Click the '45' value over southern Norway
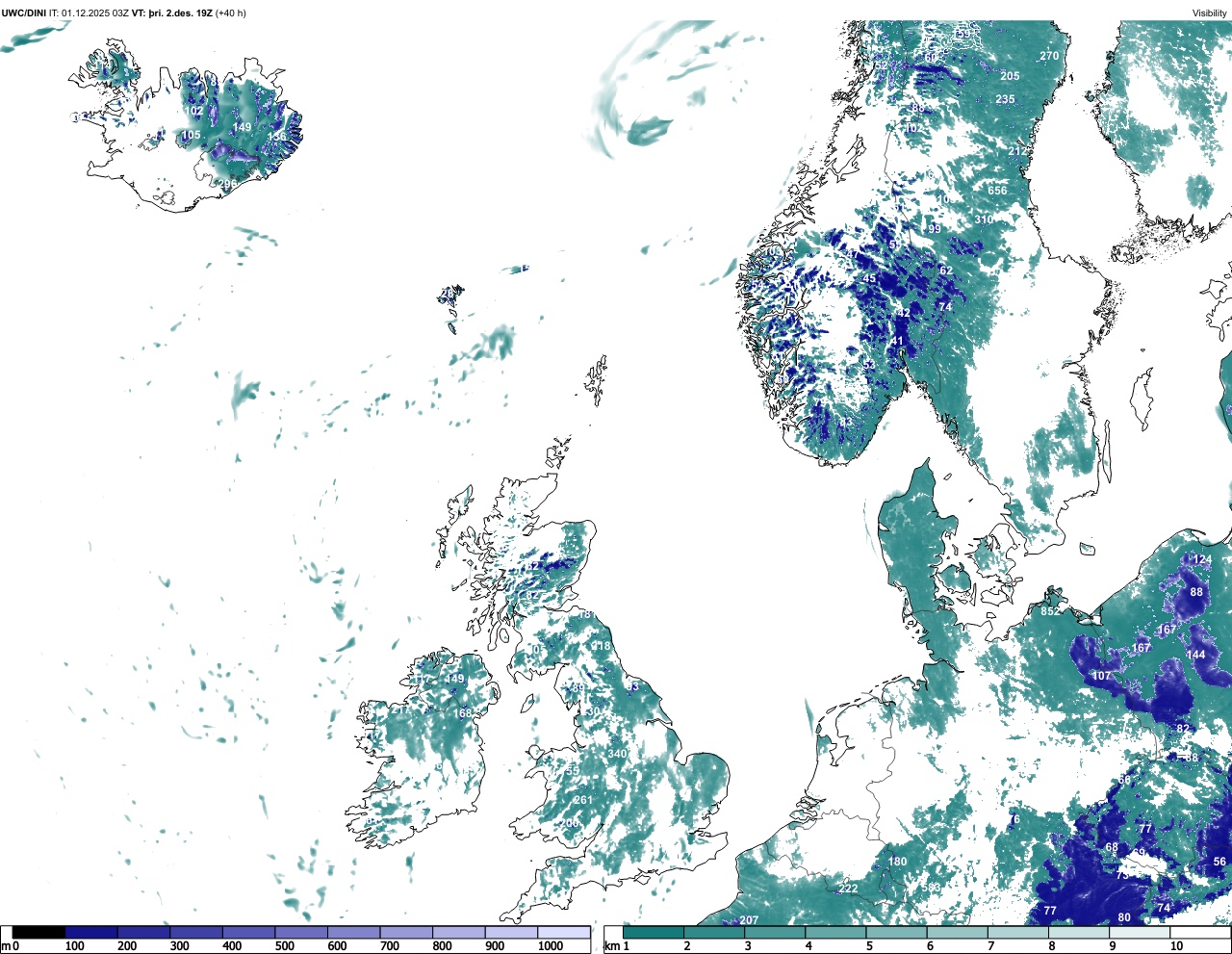The image size is (1232, 954). point(869,279)
